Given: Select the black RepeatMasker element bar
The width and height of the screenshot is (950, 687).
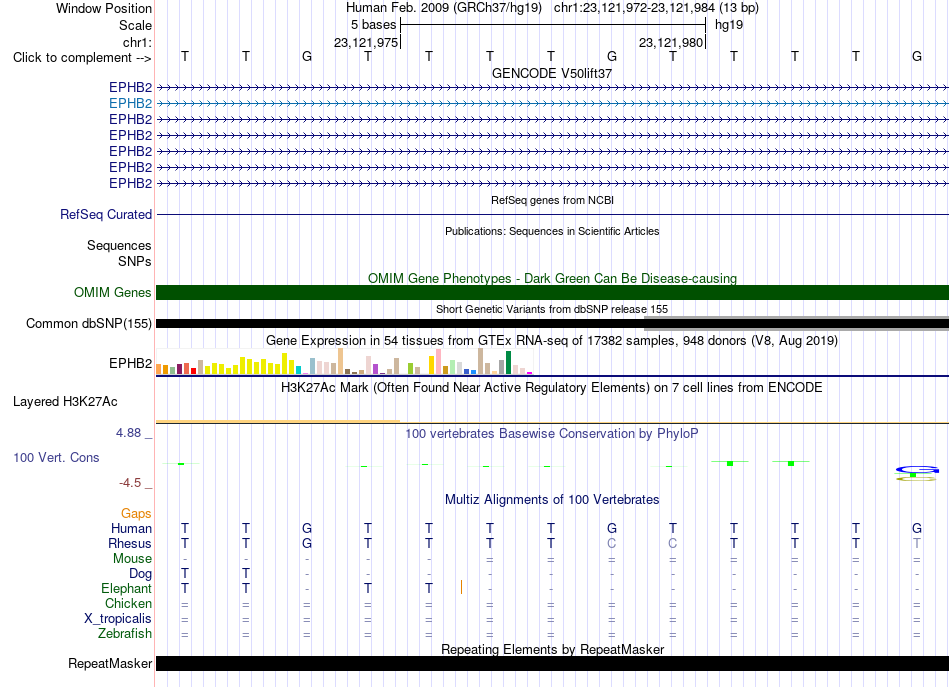Looking at the screenshot, I should pos(552,663).
